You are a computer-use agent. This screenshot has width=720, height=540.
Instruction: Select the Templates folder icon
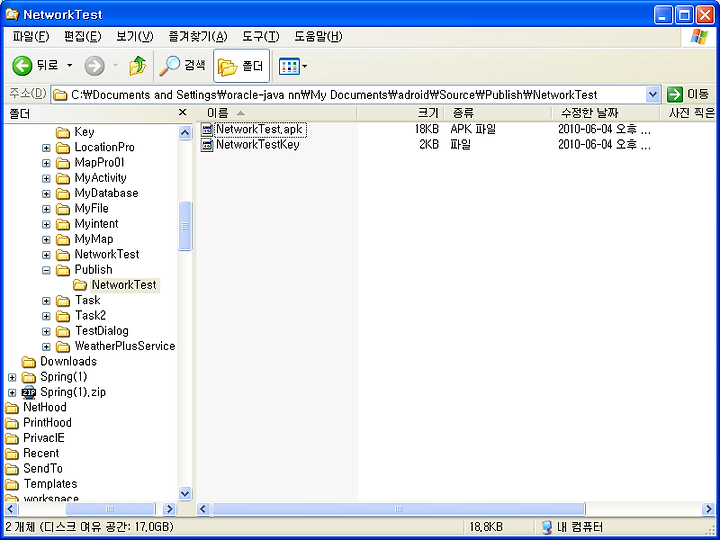(11, 484)
